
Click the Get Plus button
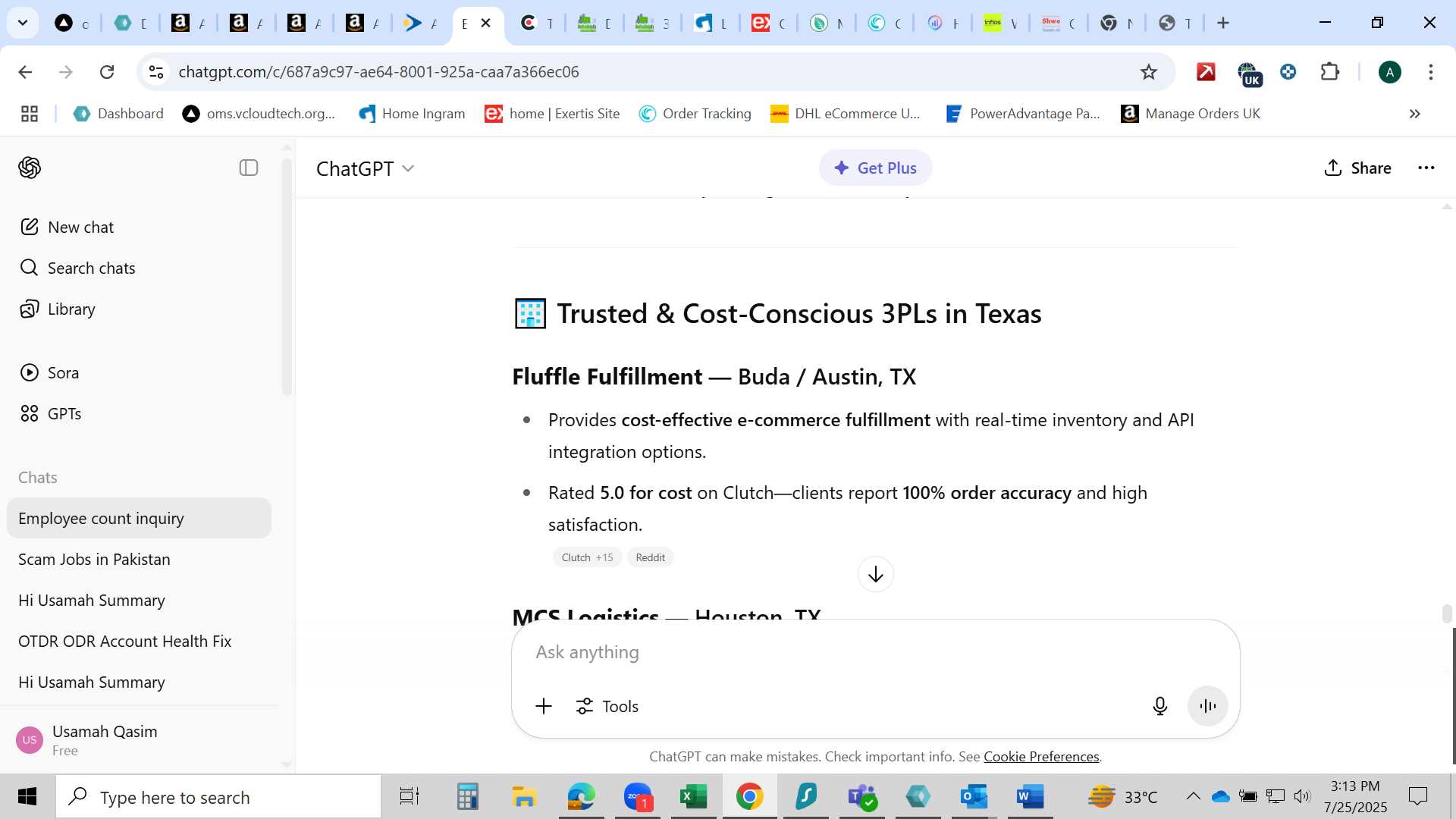click(x=875, y=168)
